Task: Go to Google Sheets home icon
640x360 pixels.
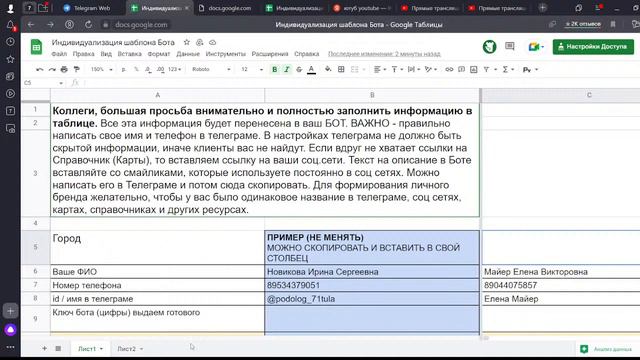Action: click(36, 47)
